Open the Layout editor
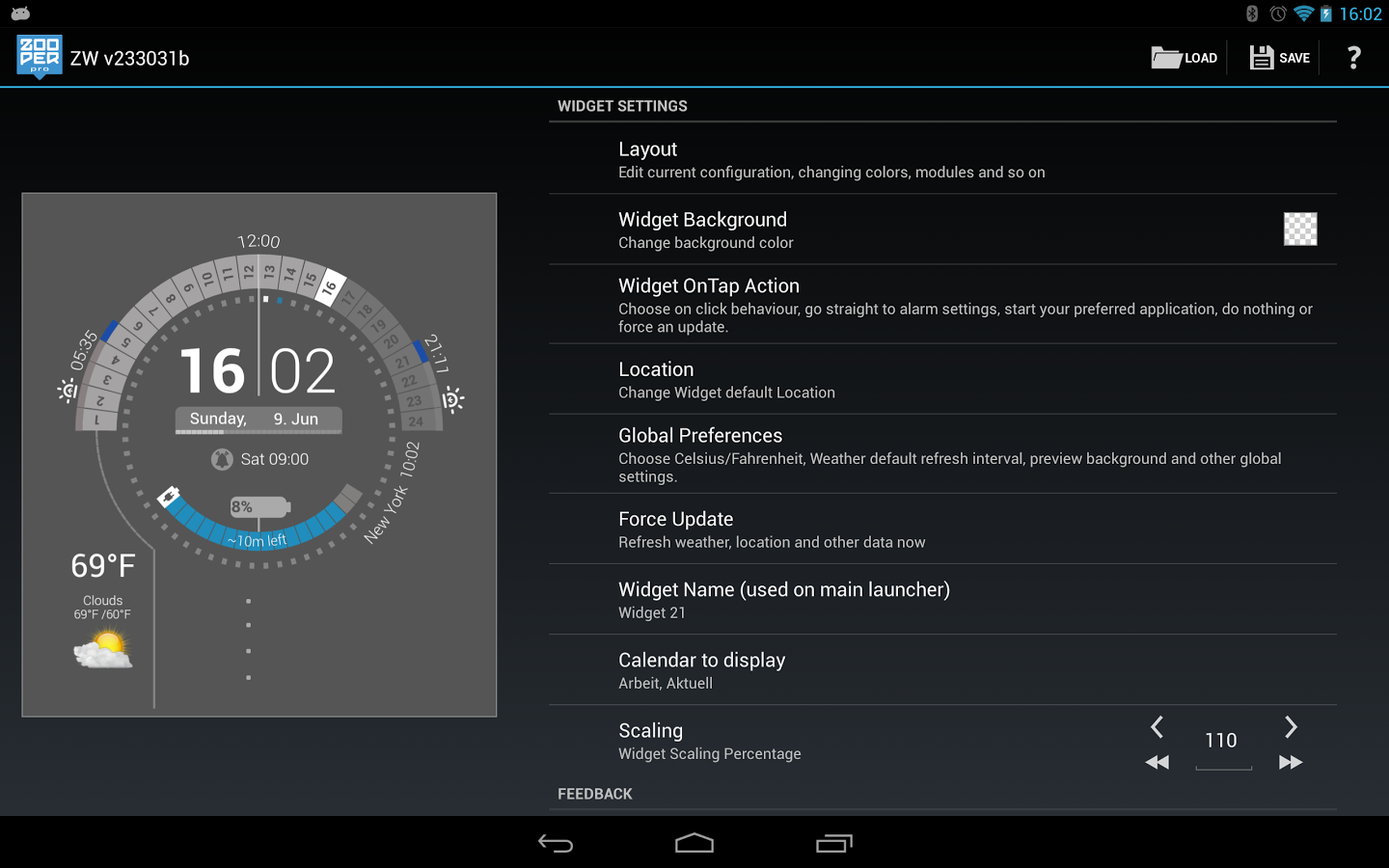1389x868 pixels. click(868, 158)
